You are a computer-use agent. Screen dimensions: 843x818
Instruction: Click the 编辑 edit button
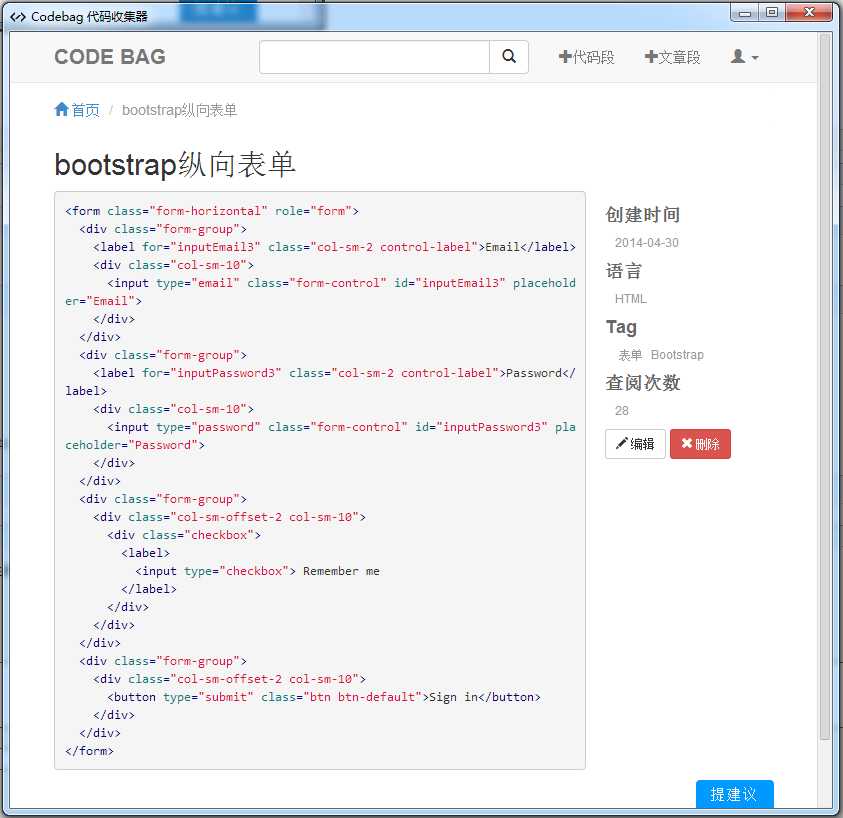(x=635, y=444)
